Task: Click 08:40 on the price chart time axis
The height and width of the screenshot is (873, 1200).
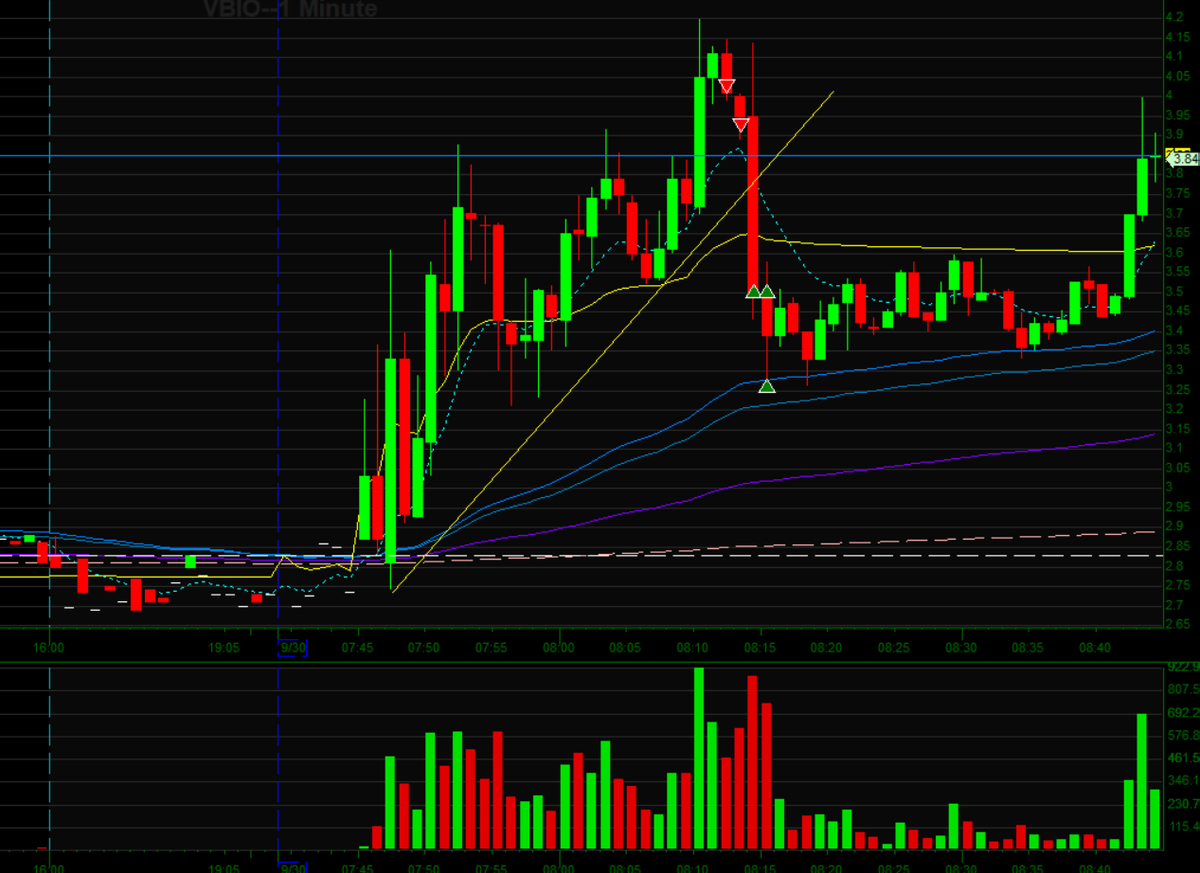Action: point(1097,648)
